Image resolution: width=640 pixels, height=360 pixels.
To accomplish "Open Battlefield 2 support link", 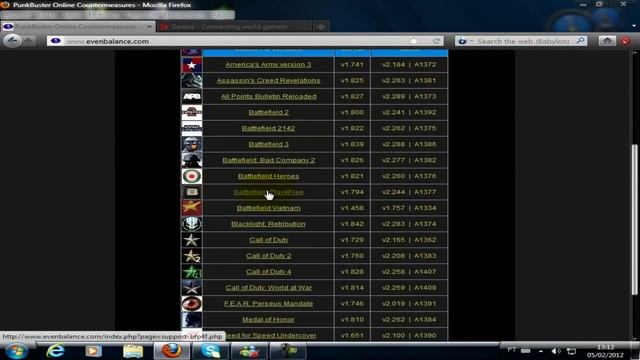I will pos(268,112).
